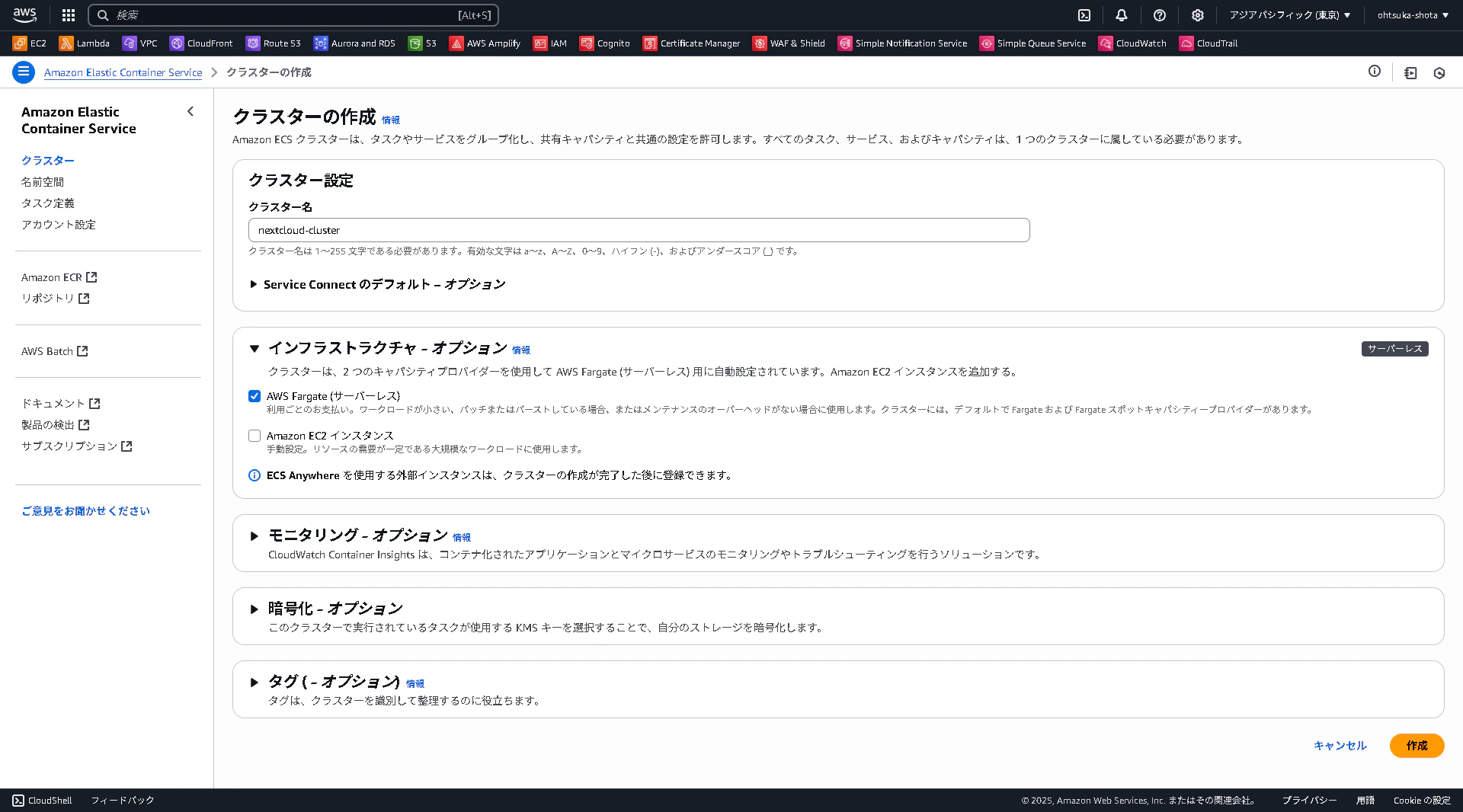Open ドキュメント link in sidebar
This screenshot has width=1463, height=812.
coord(61,404)
